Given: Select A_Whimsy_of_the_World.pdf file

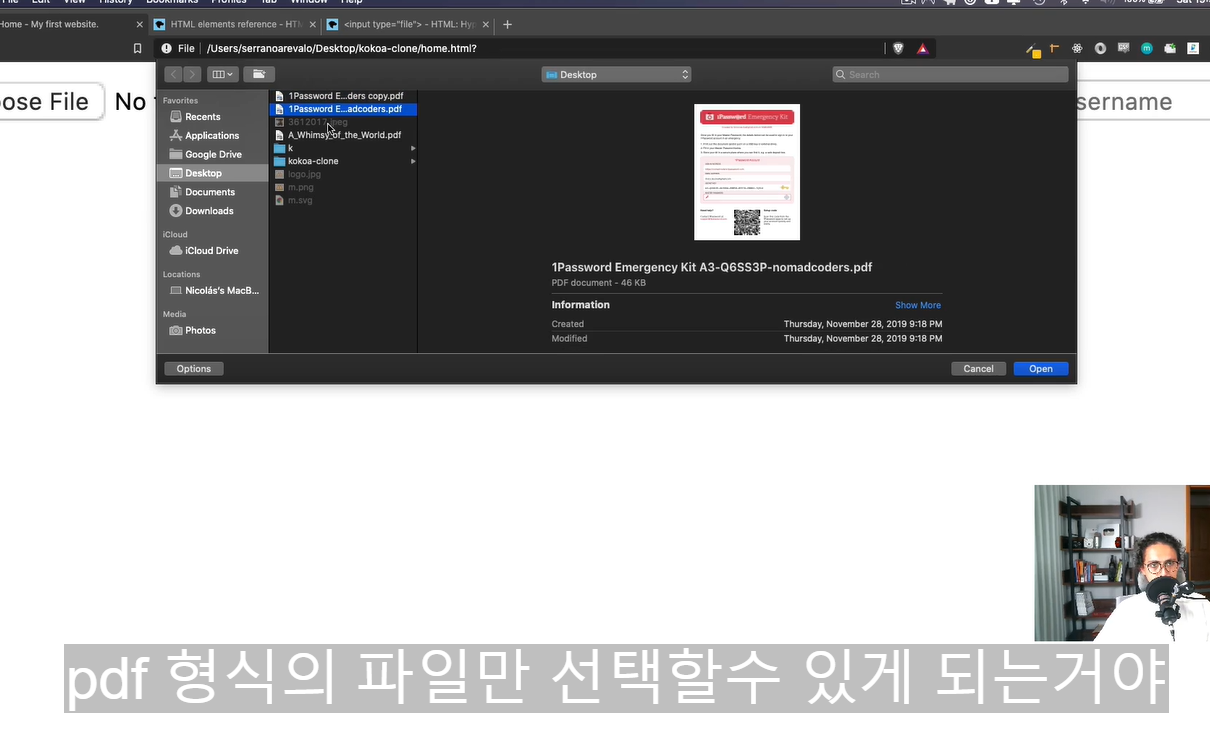Looking at the screenshot, I should coord(343,135).
